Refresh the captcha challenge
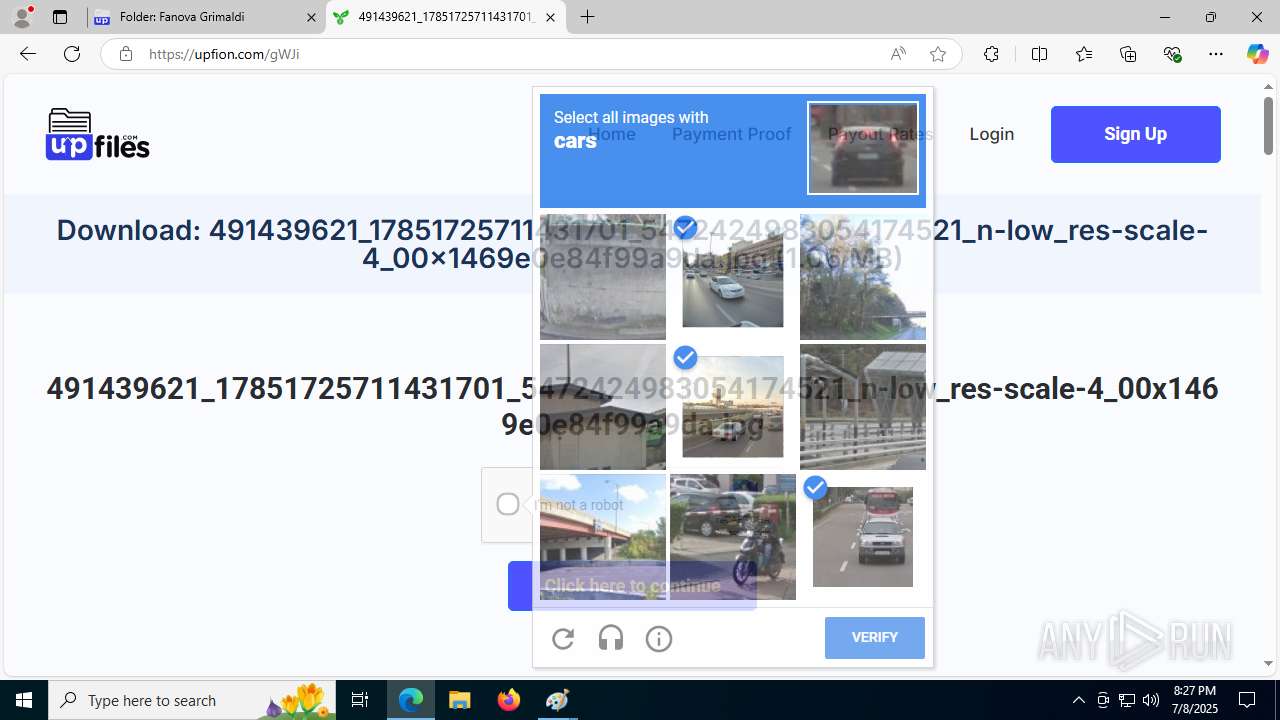Screen dimensions: 1280x720 point(563,638)
